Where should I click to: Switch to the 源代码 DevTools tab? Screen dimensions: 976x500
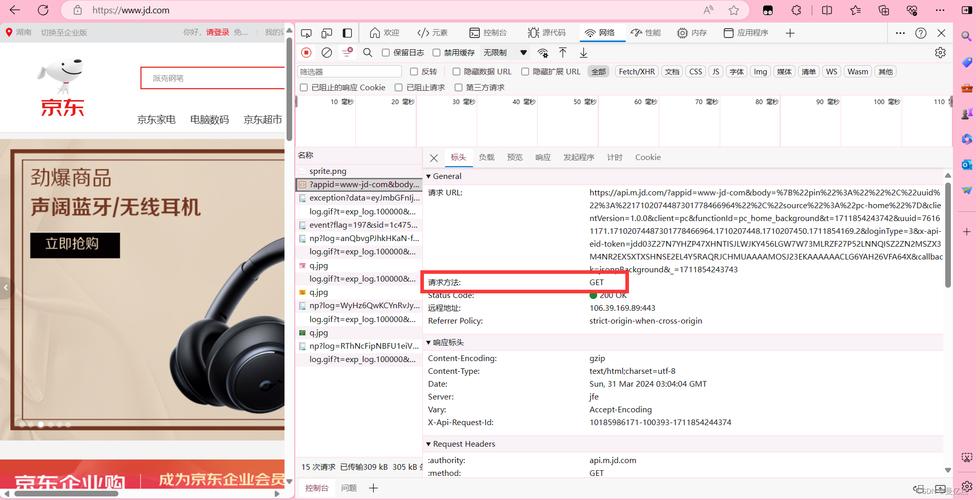[x=547, y=33]
